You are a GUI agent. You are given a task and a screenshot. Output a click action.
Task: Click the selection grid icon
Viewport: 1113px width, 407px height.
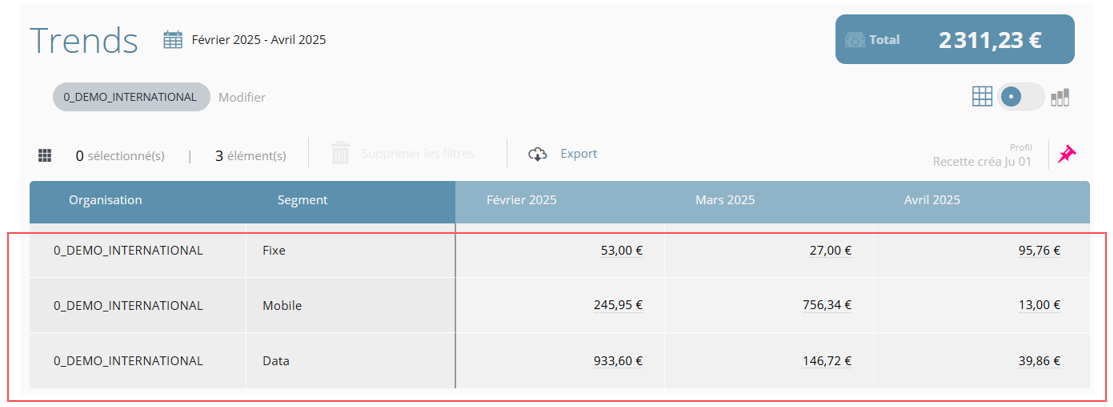(x=45, y=156)
